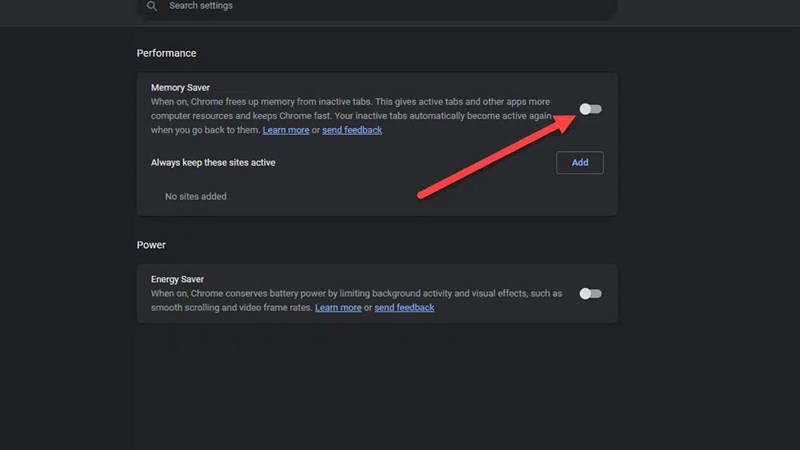Screen dimensions: 800x450
Task: Click the Memory Saver title
Action: [180, 88]
